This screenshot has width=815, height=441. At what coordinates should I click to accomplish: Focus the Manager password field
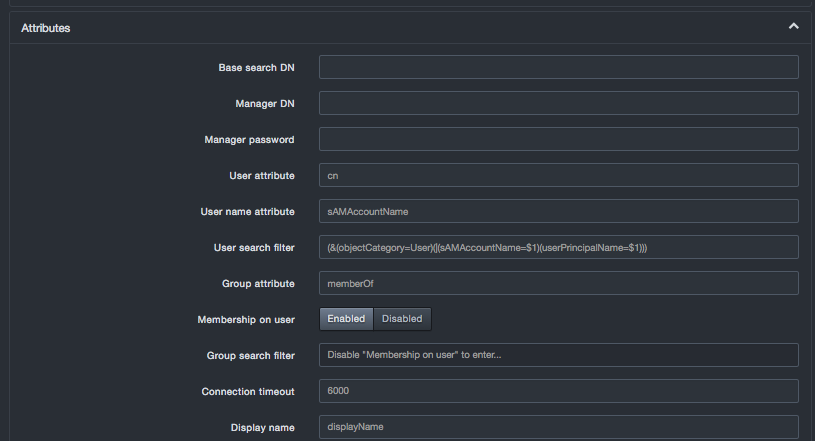point(558,139)
